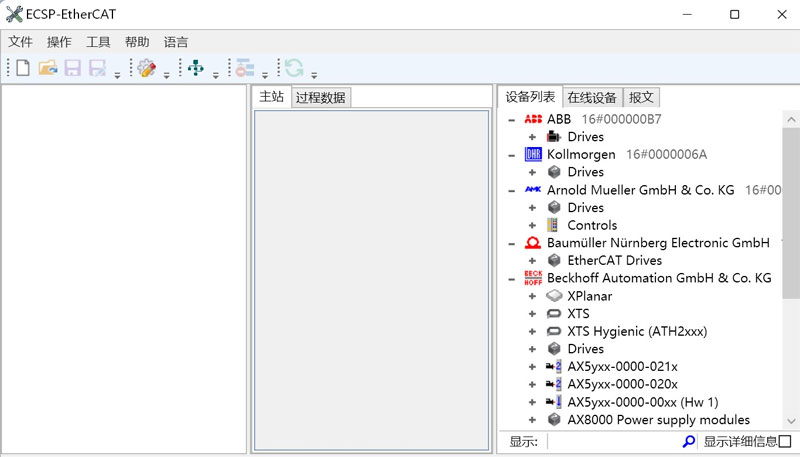
Task: Select Beckhoff Automation GmbH & Co. KG text
Action: [659, 278]
